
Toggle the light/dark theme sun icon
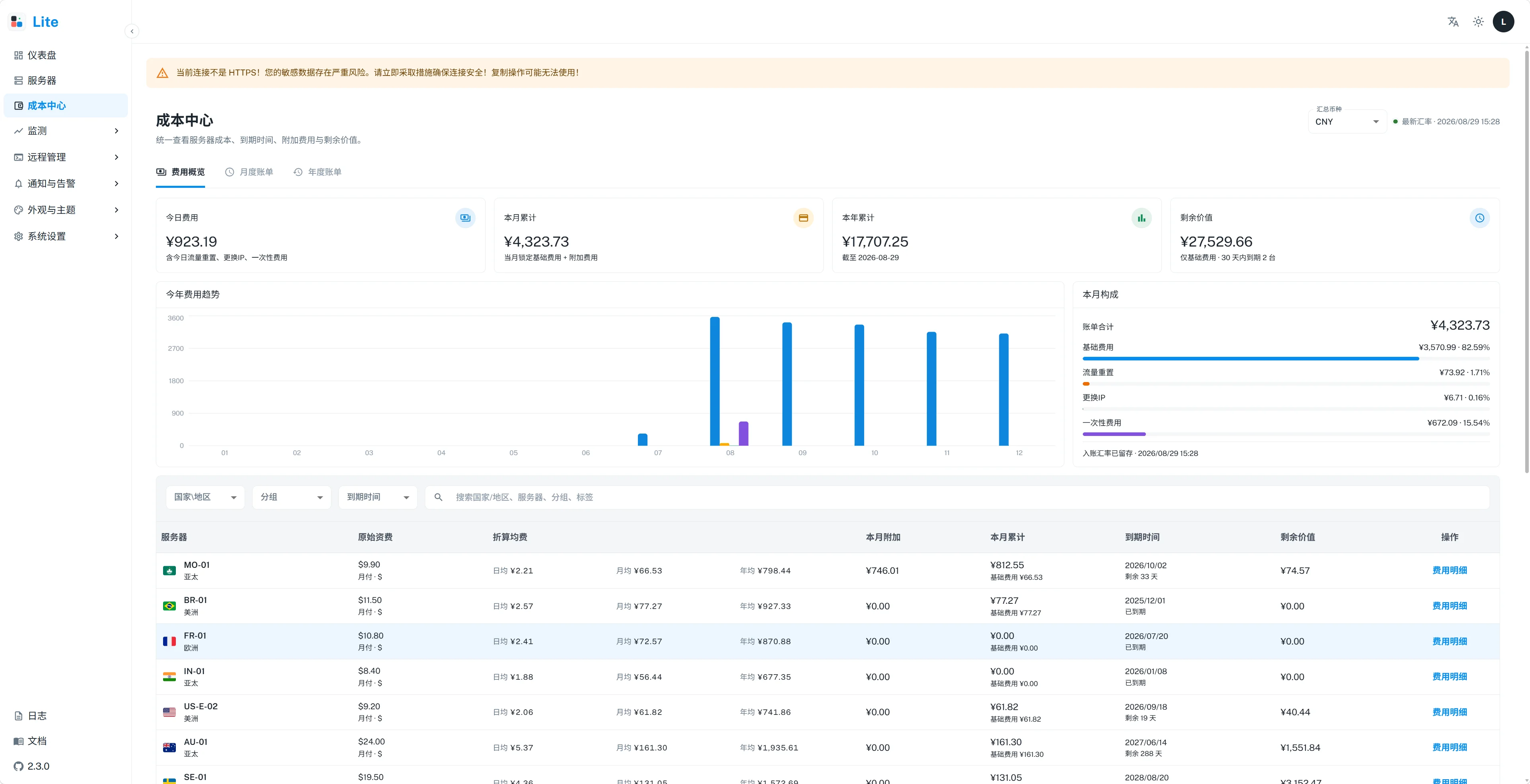1478,22
